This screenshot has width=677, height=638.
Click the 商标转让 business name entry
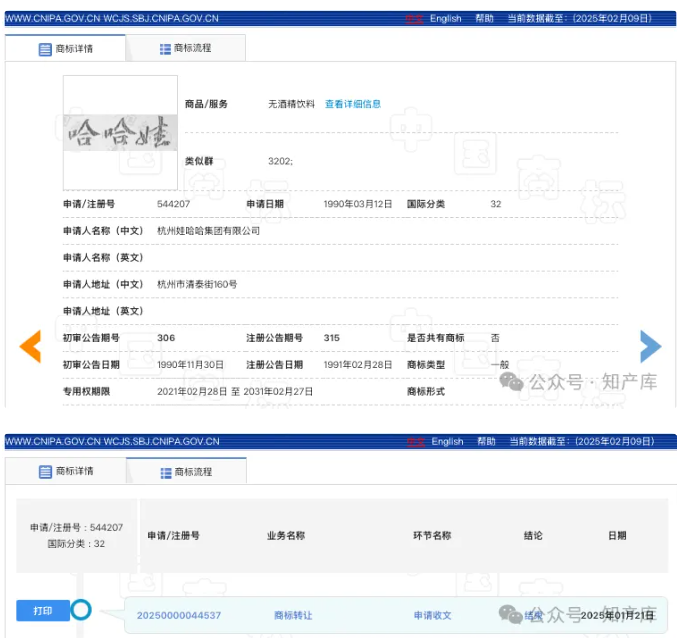(x=293, y=615)
